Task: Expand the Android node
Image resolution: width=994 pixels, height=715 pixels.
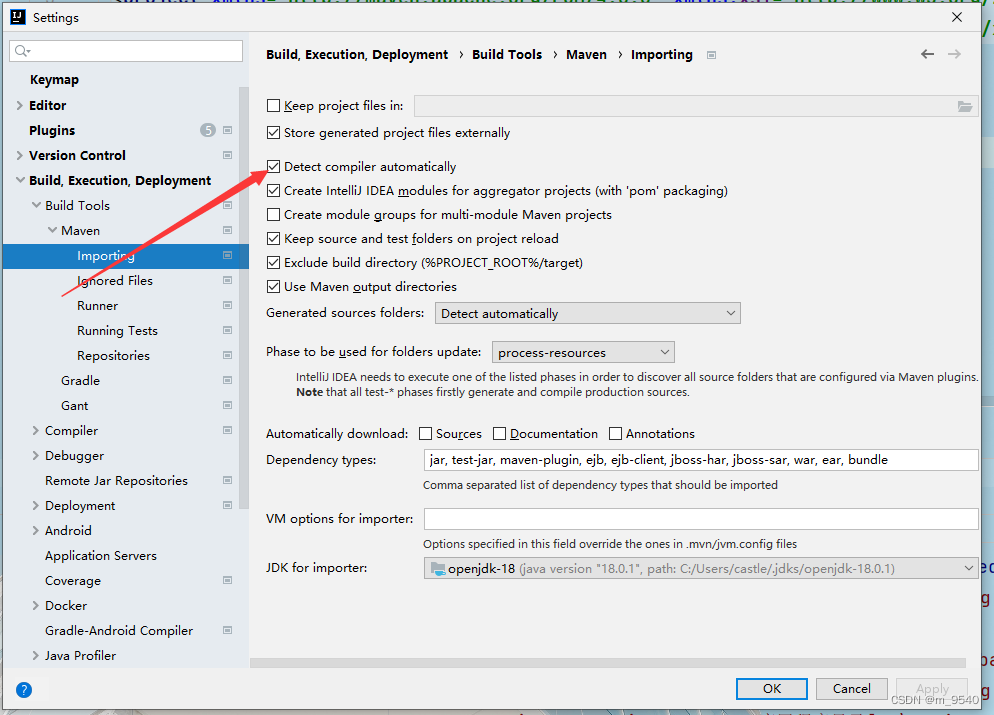Action: tap(36, 531)
